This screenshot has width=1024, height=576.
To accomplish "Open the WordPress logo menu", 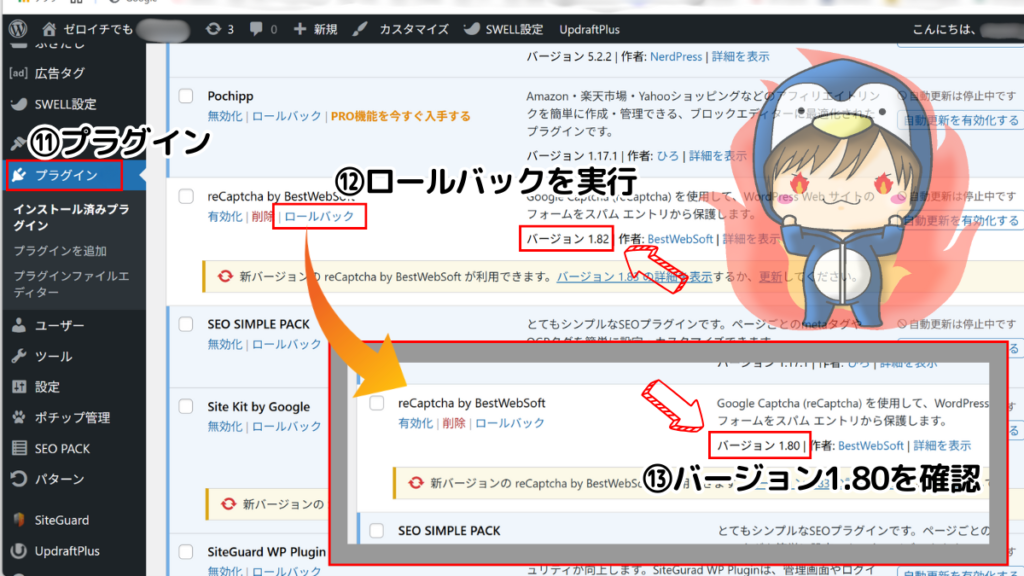I will click(18, 29).
